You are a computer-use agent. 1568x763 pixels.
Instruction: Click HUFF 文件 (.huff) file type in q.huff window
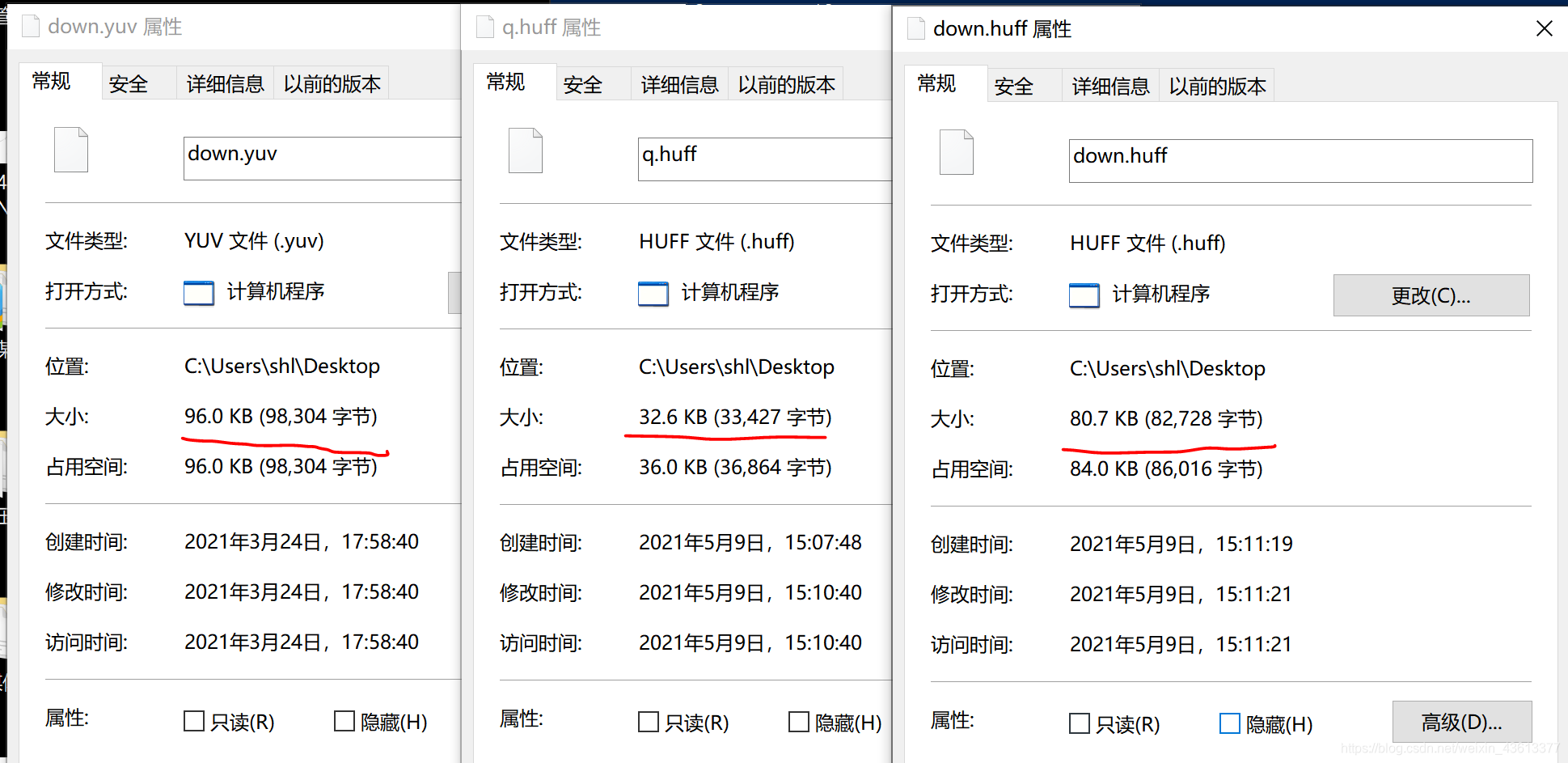(x=716, y=241)
